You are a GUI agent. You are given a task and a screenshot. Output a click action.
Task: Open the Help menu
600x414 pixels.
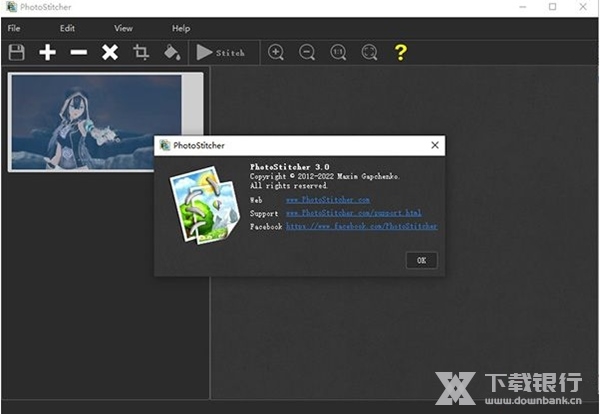click(181, 28)
